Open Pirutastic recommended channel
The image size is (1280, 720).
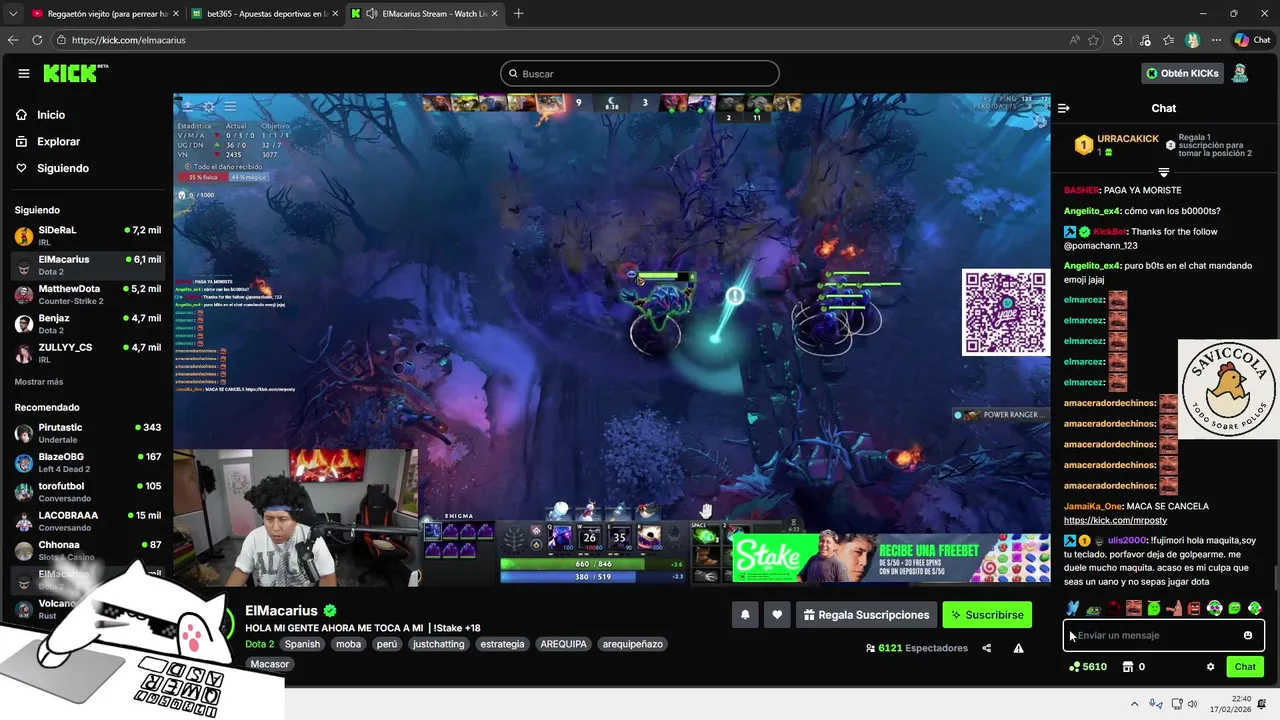pos(86,433)
